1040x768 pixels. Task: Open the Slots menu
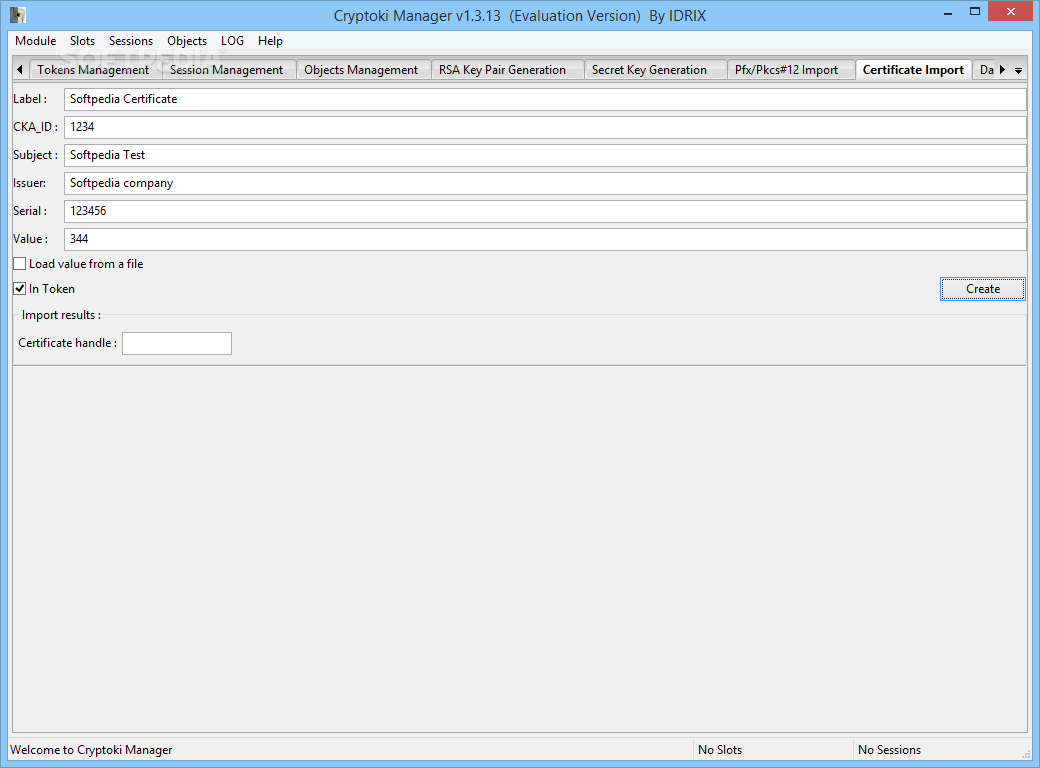[x=83, y=41]
